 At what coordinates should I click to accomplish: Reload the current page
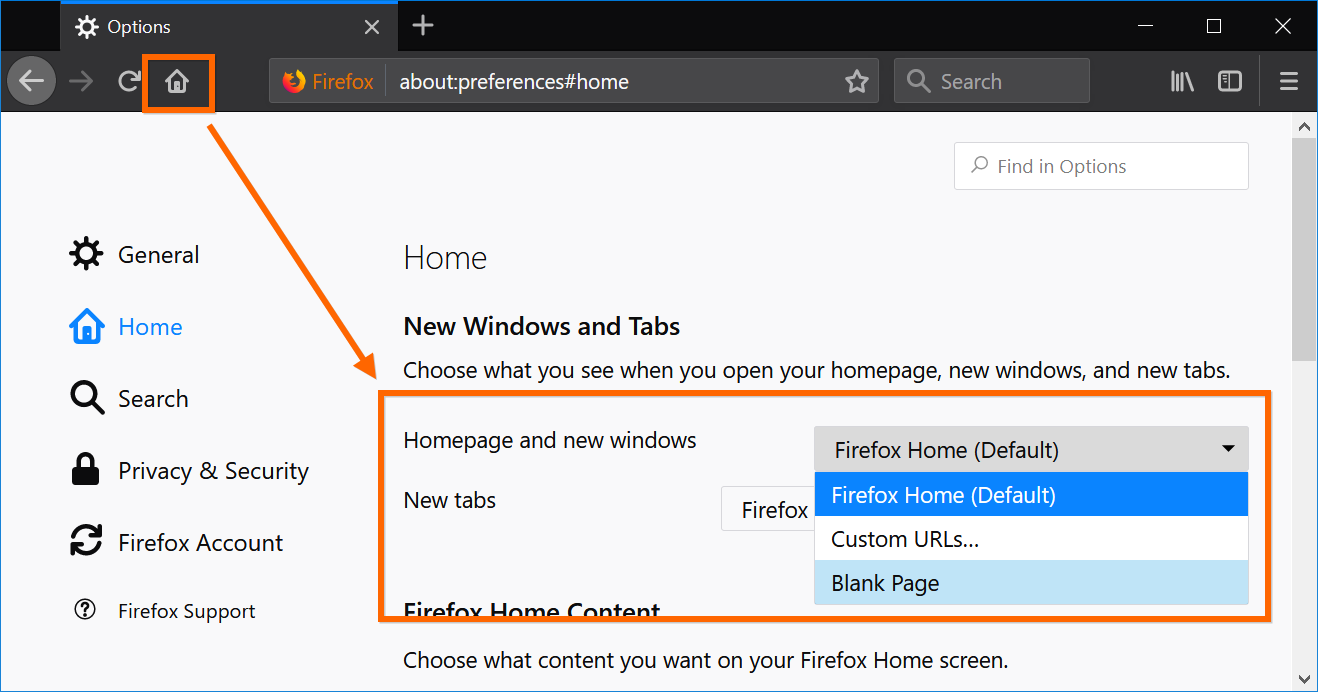click(x=128, y=81)
